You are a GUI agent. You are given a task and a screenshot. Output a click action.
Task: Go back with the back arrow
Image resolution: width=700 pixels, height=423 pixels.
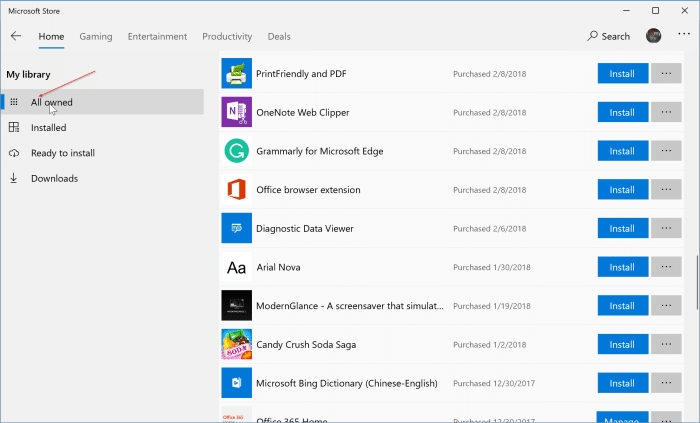pos(16,36)
